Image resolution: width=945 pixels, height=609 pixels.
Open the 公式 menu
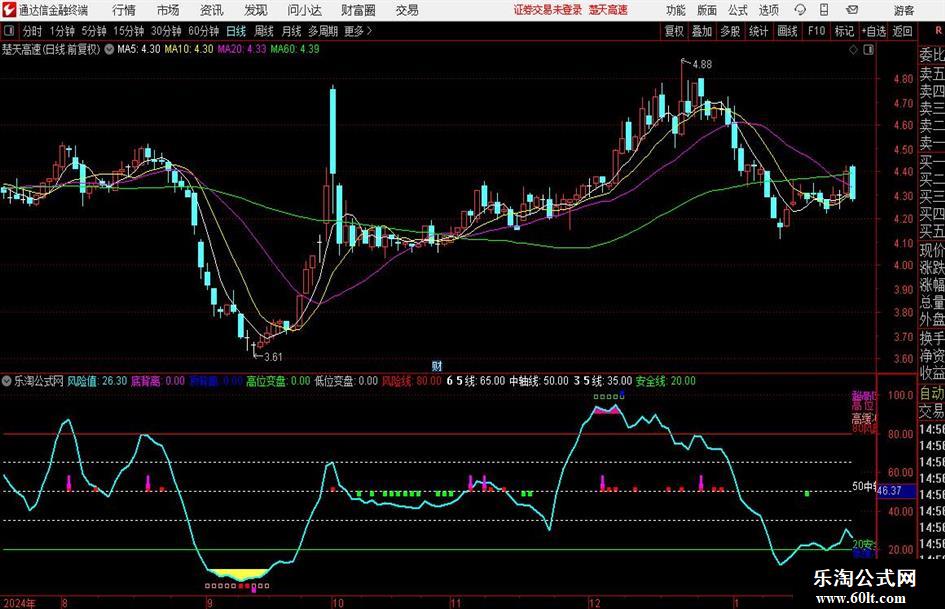click(737, 10)
